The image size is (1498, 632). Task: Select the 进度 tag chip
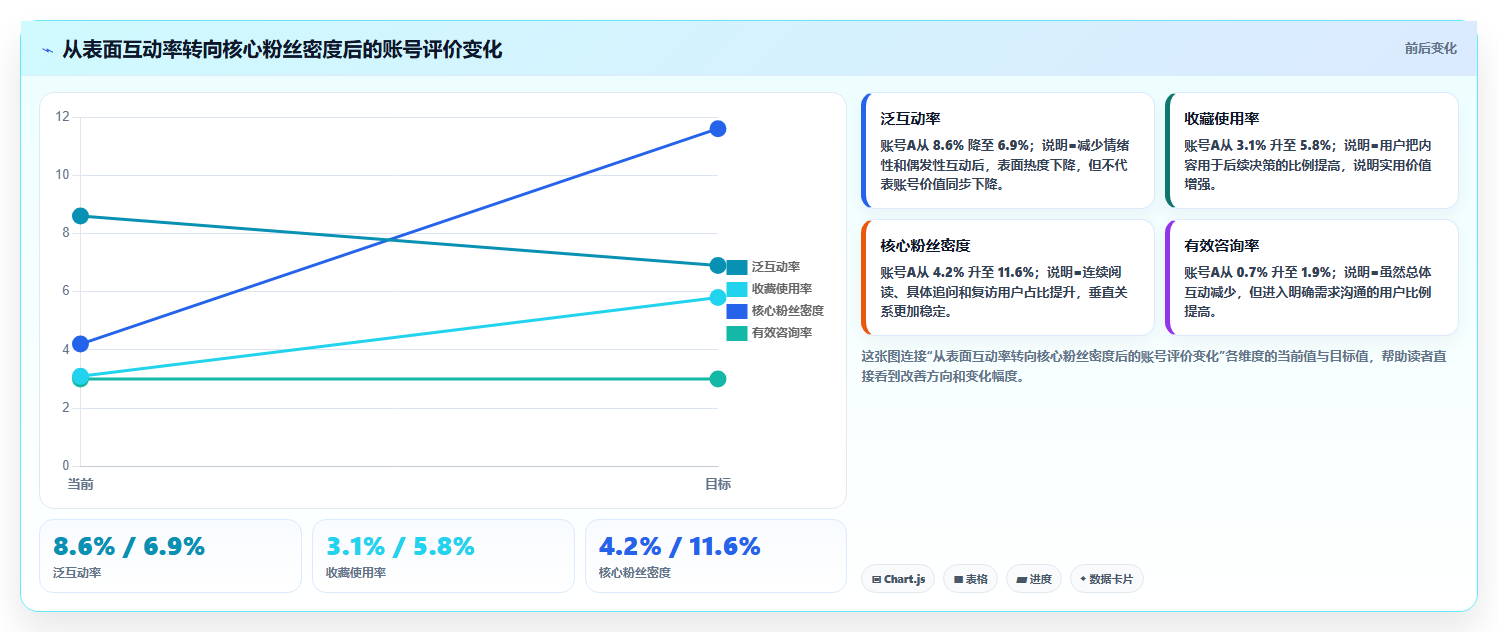pyautogui.click(x=1034, y=579)
